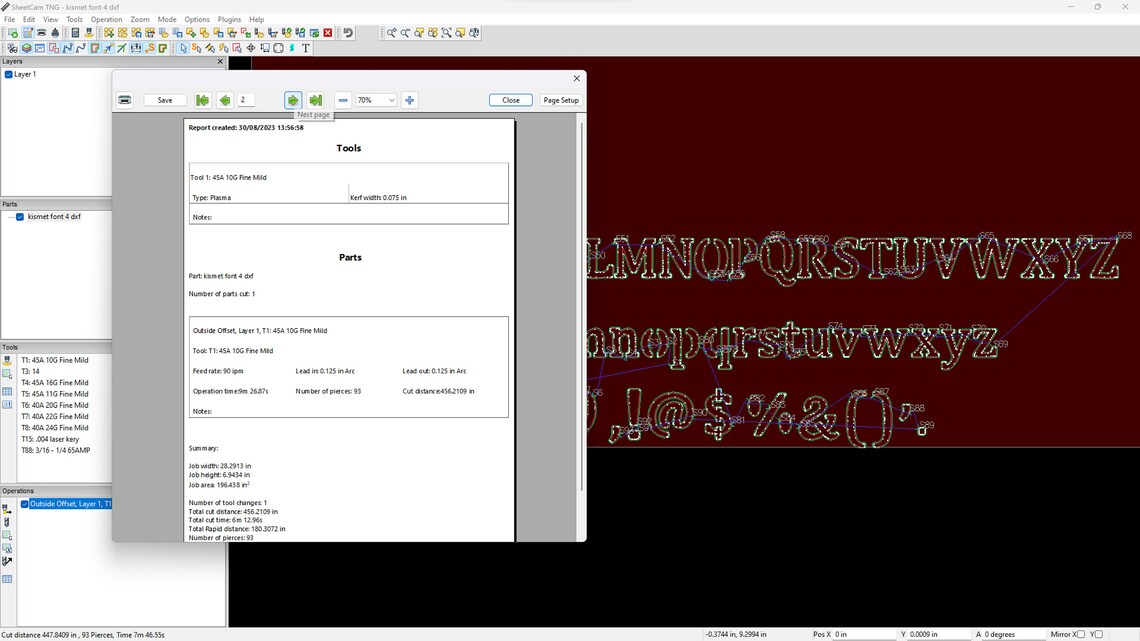The image size is (1140, 641).
Task: Open the Plugins menu
Action: pyautogui.click(x=228, y=18)
